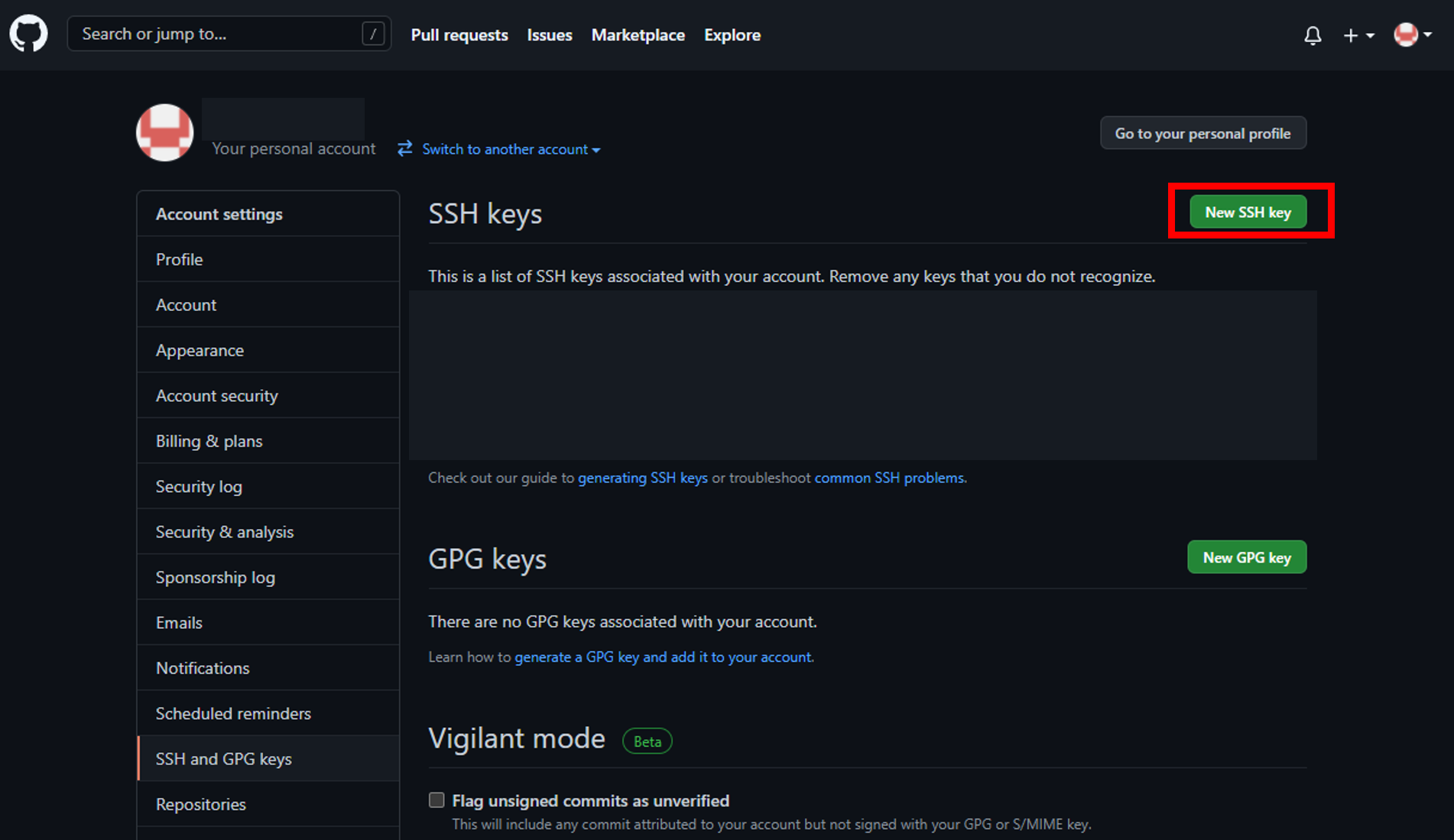Open the common SSH problems link
1454x840 pixels.
pos(888,477)
